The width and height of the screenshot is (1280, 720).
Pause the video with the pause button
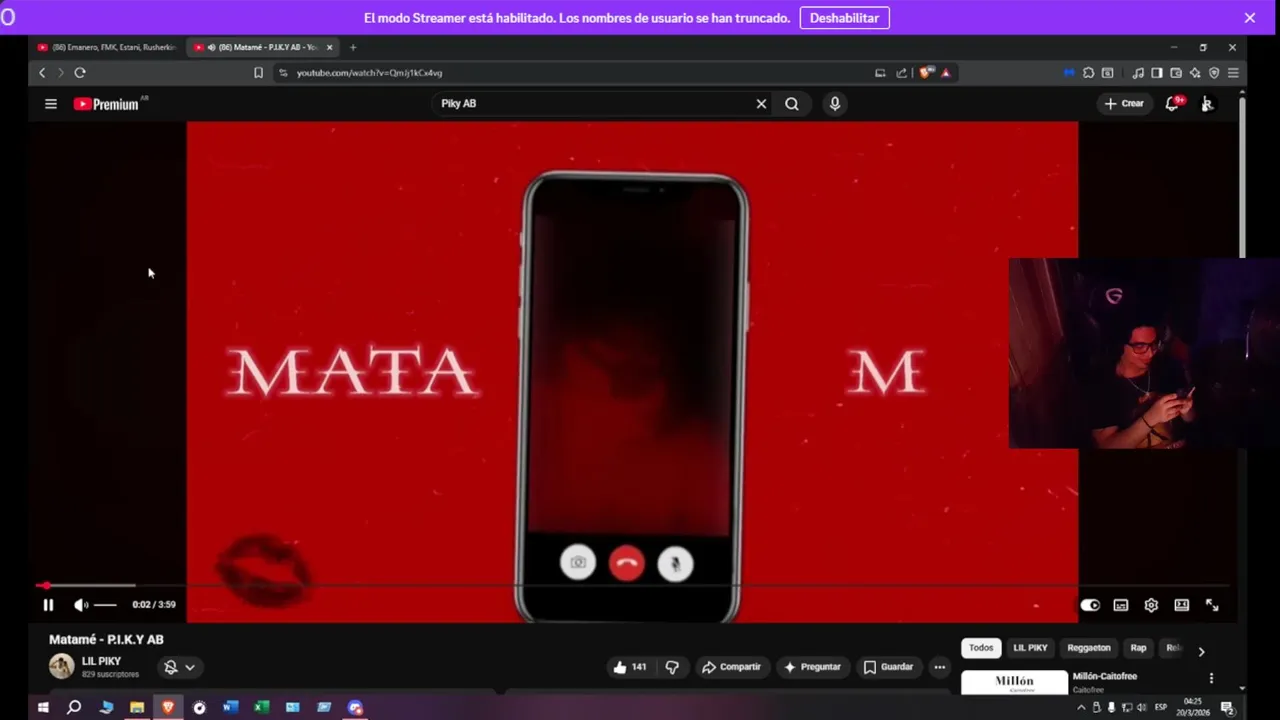click(x=48, y=605)
